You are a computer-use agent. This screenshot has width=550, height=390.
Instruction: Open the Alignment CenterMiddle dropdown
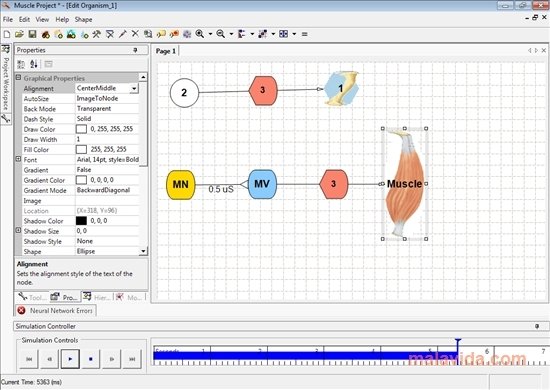(x=134, y=88)
